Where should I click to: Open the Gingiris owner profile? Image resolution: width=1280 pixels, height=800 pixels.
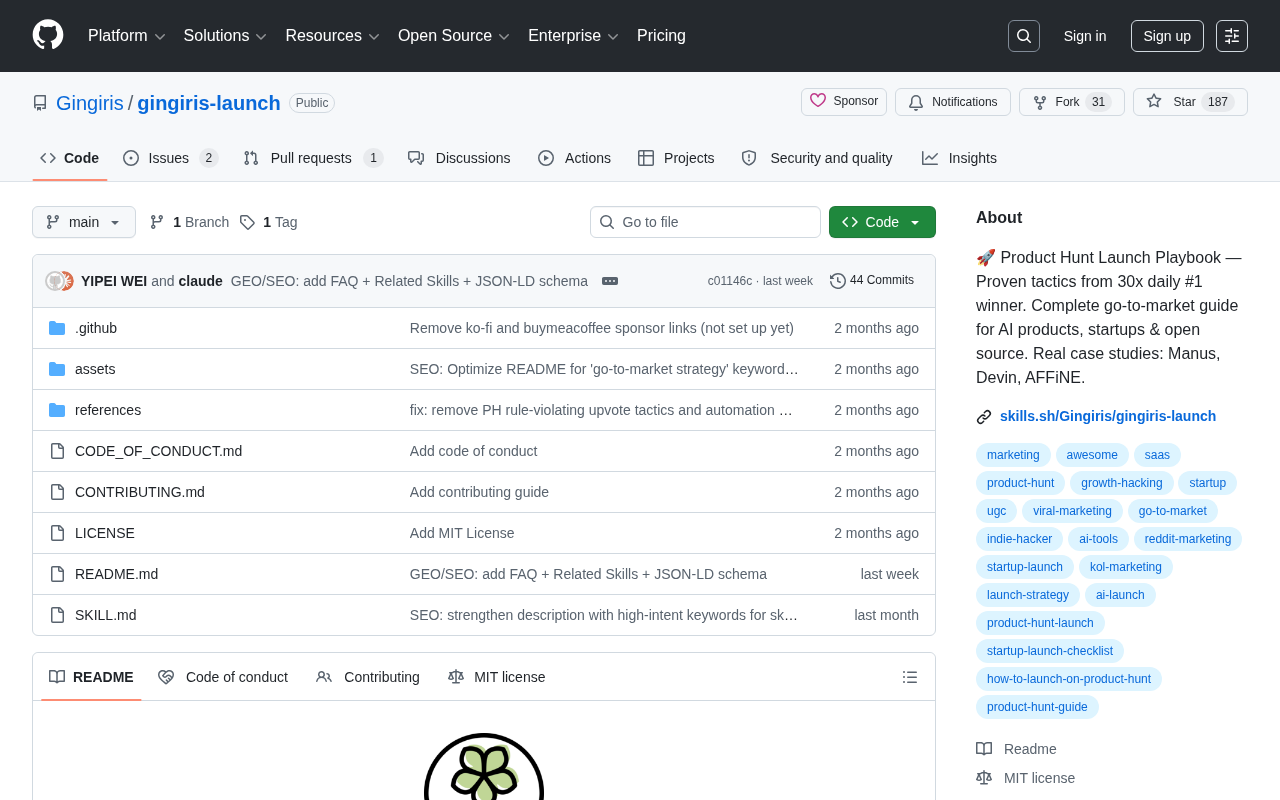point(90,103)
